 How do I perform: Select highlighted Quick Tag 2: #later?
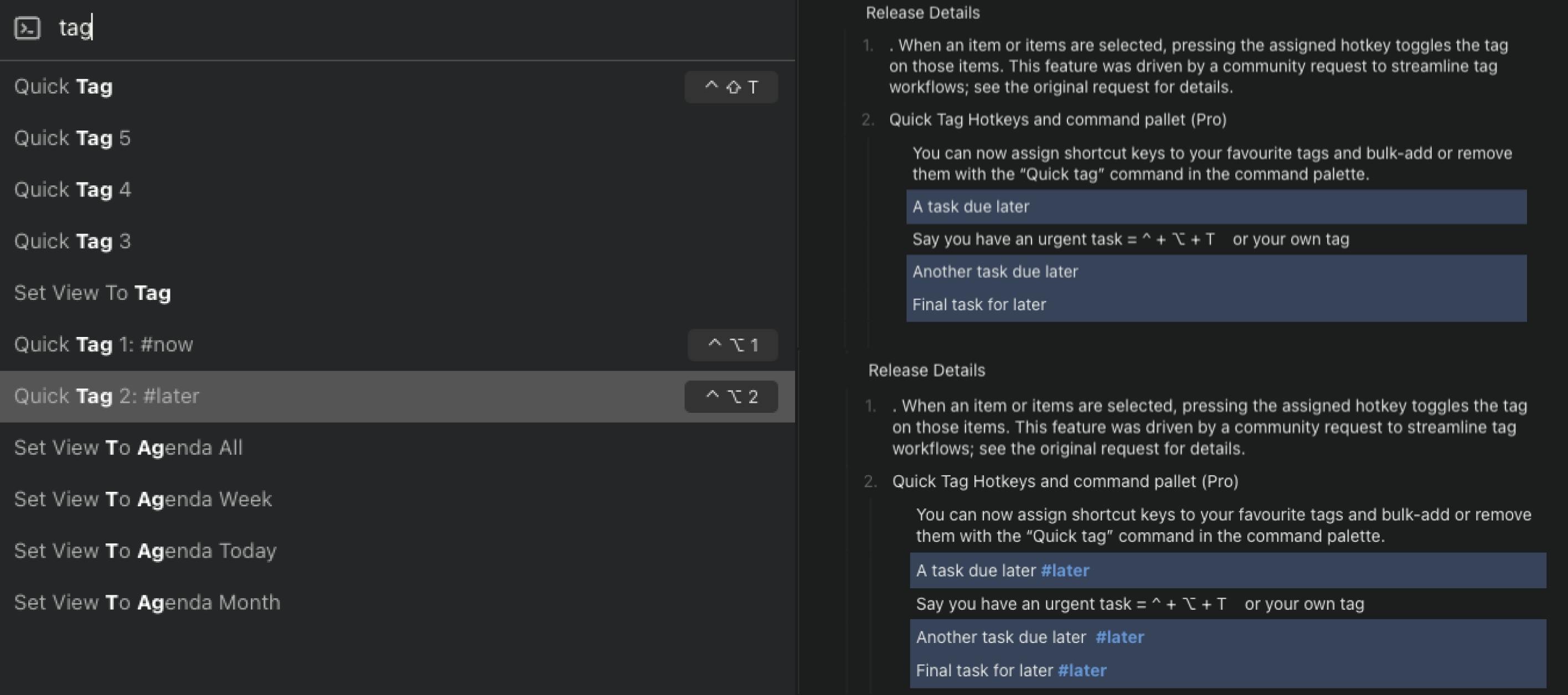coord(107,396)
